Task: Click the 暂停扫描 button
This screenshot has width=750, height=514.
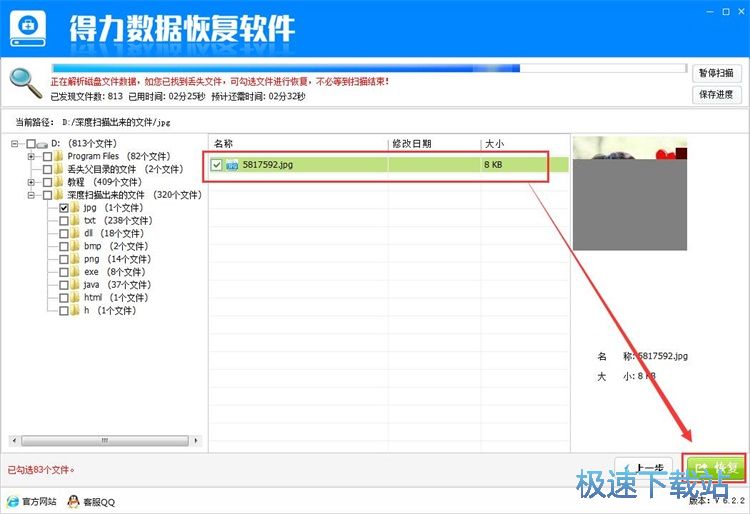Action: (716, 73)
